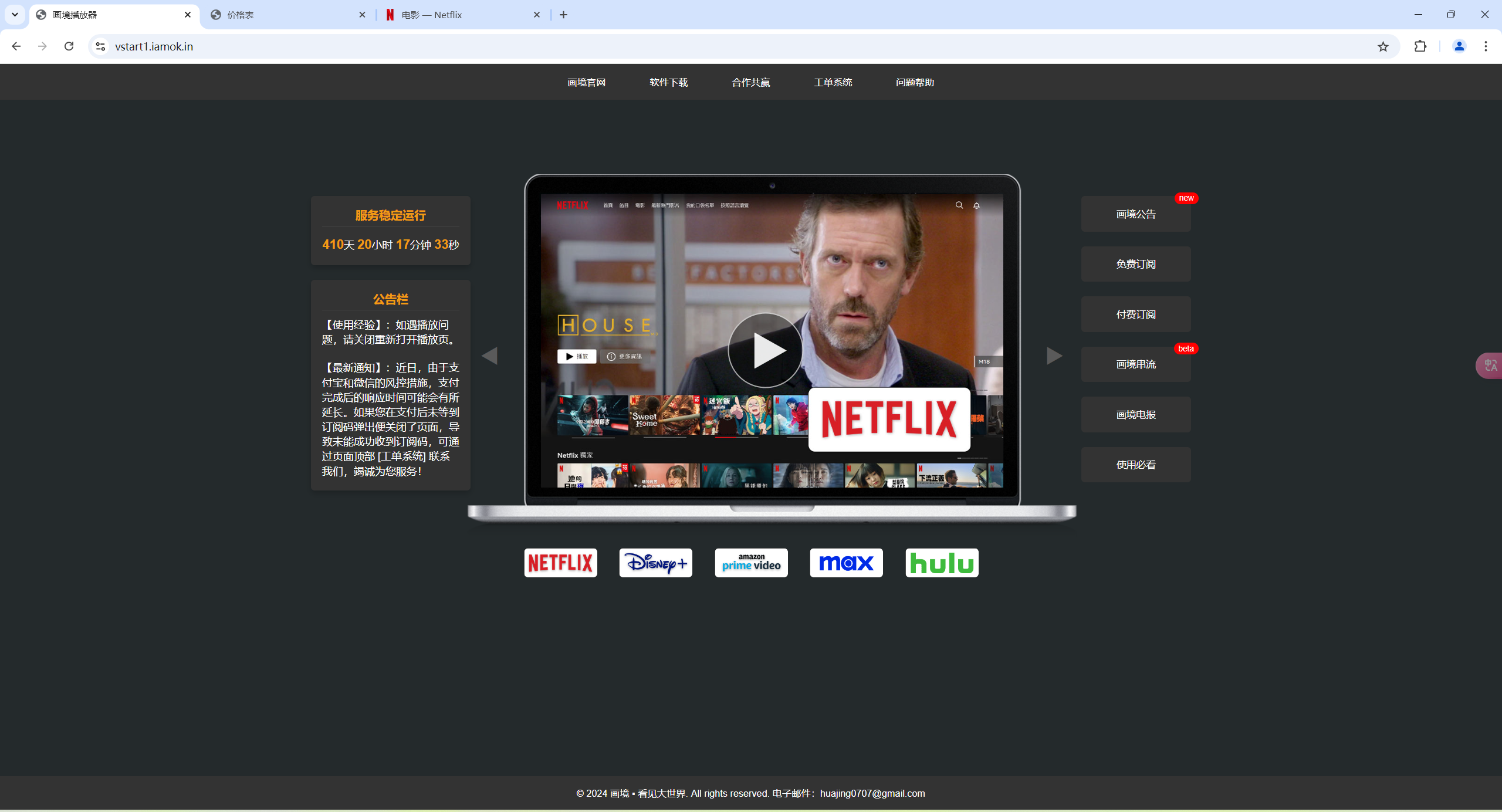Viewport: 1502px width, 812px height.
Task: Open the 软件下载 navigation item
Action: pyautogui.click(x=668, y=82)
